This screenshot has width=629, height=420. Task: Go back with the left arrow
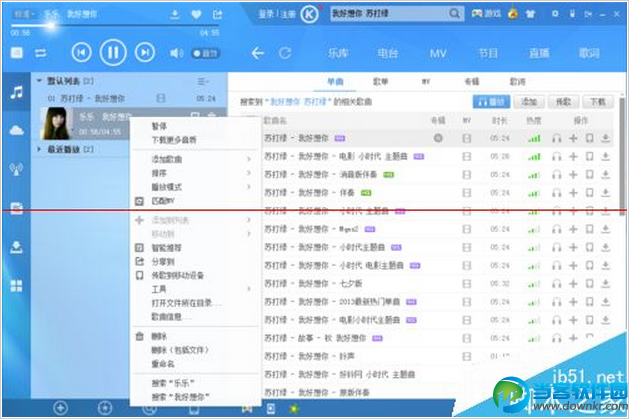click(258, 53)
